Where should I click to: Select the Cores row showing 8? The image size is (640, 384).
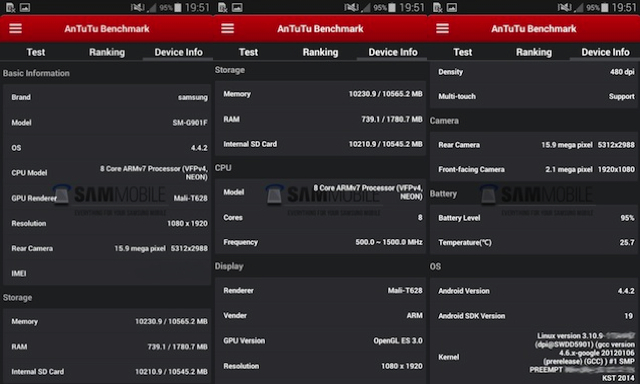click(320, 218)
